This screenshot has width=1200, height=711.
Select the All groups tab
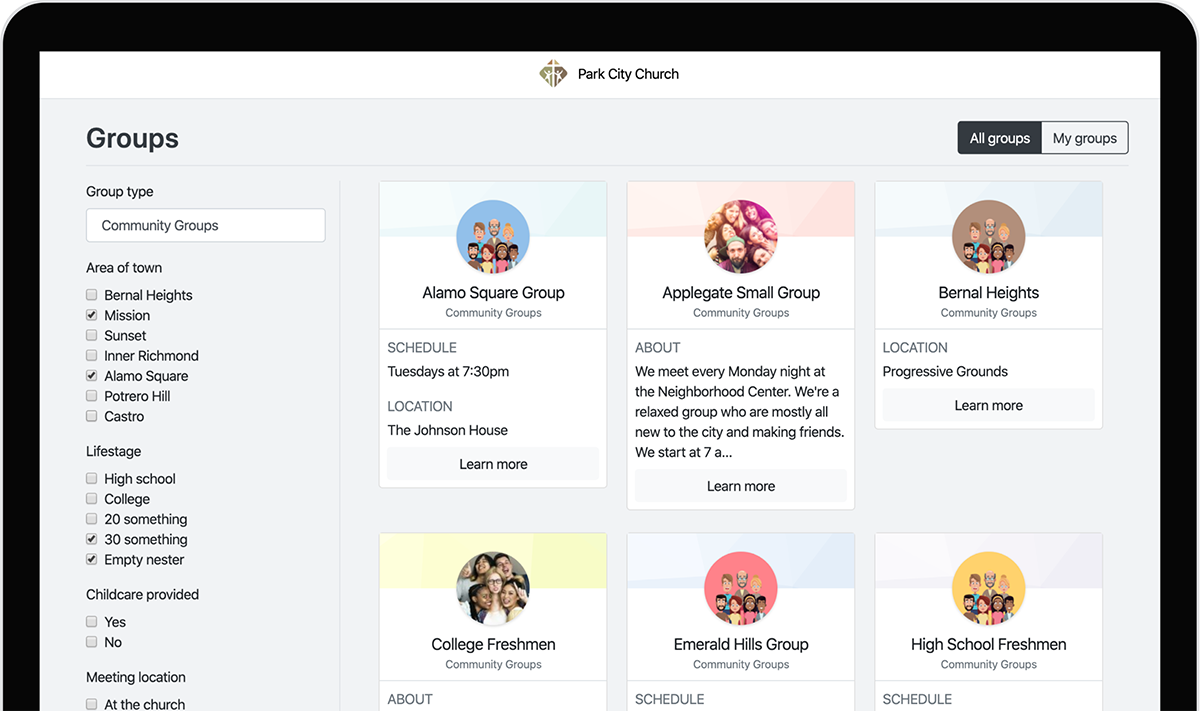(999, 138)
